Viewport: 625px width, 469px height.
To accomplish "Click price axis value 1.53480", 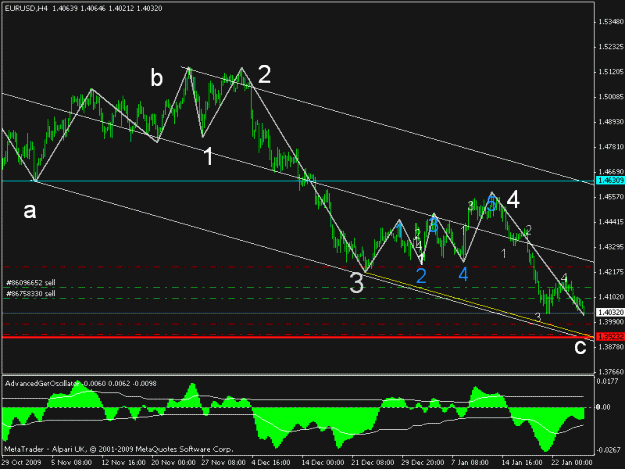I will coord(611,22).
